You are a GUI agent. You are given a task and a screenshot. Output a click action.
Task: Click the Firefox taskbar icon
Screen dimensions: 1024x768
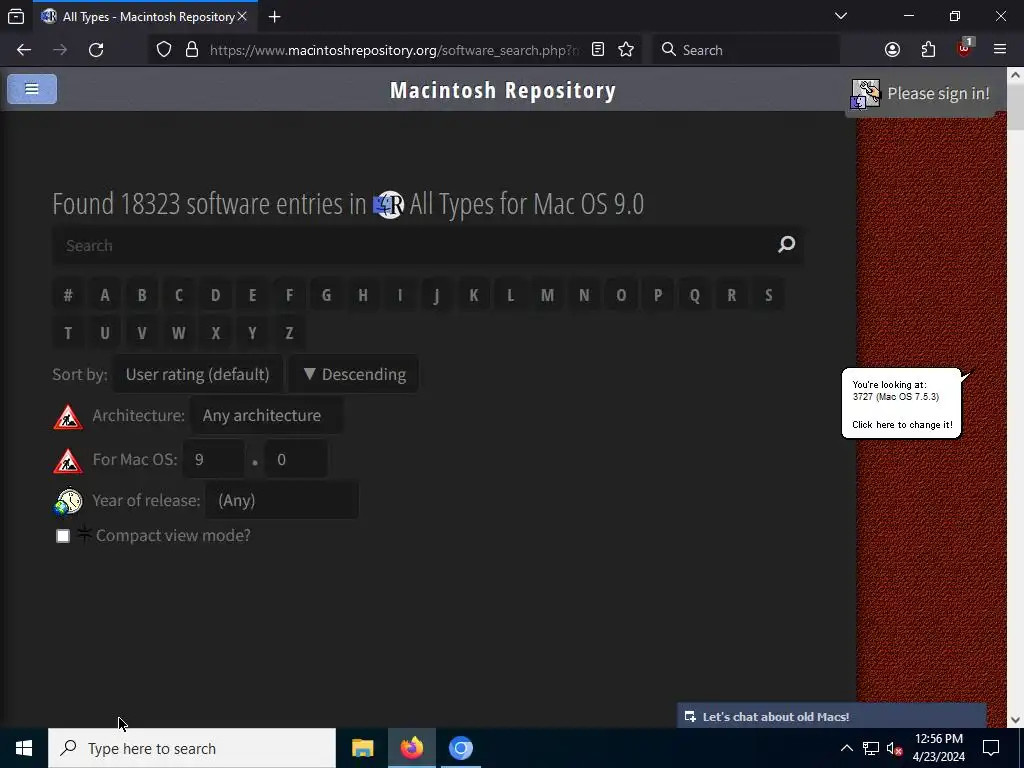(x=411, y=748)
